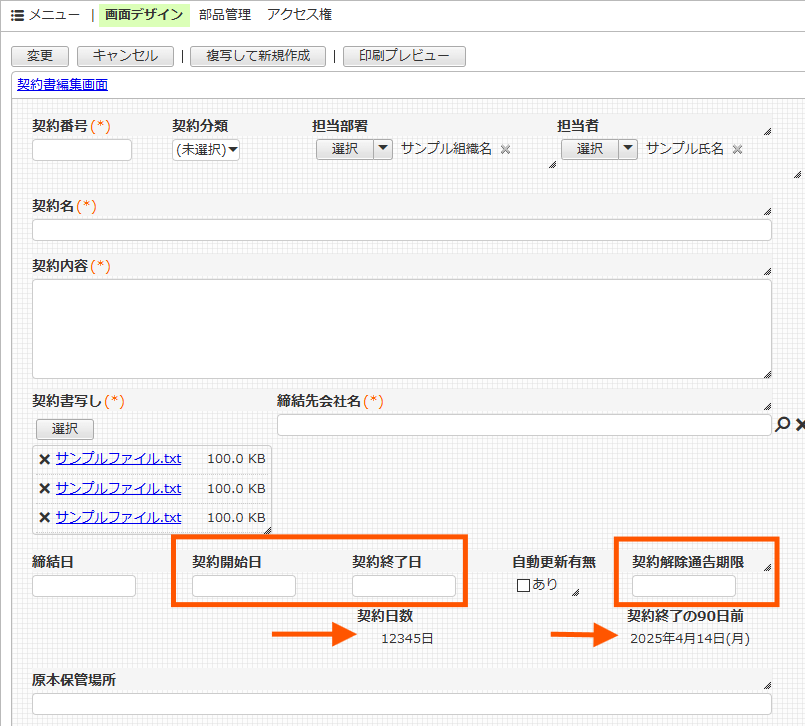Toggle the 自動更新有無 あり checkbox
The image size is (805, 726).
tap(523, 586)
